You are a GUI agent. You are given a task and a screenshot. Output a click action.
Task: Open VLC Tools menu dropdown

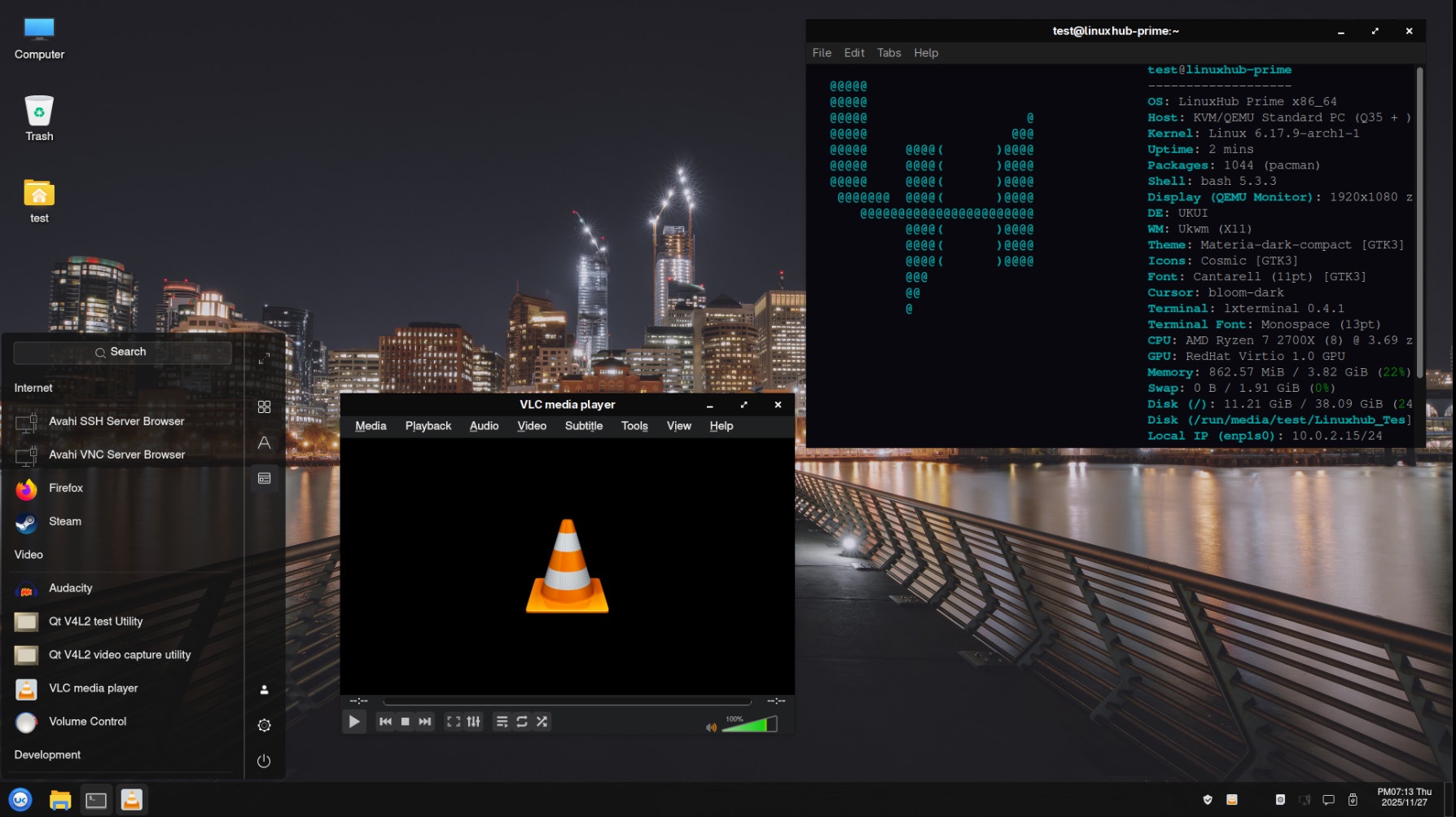coord(634,426)
